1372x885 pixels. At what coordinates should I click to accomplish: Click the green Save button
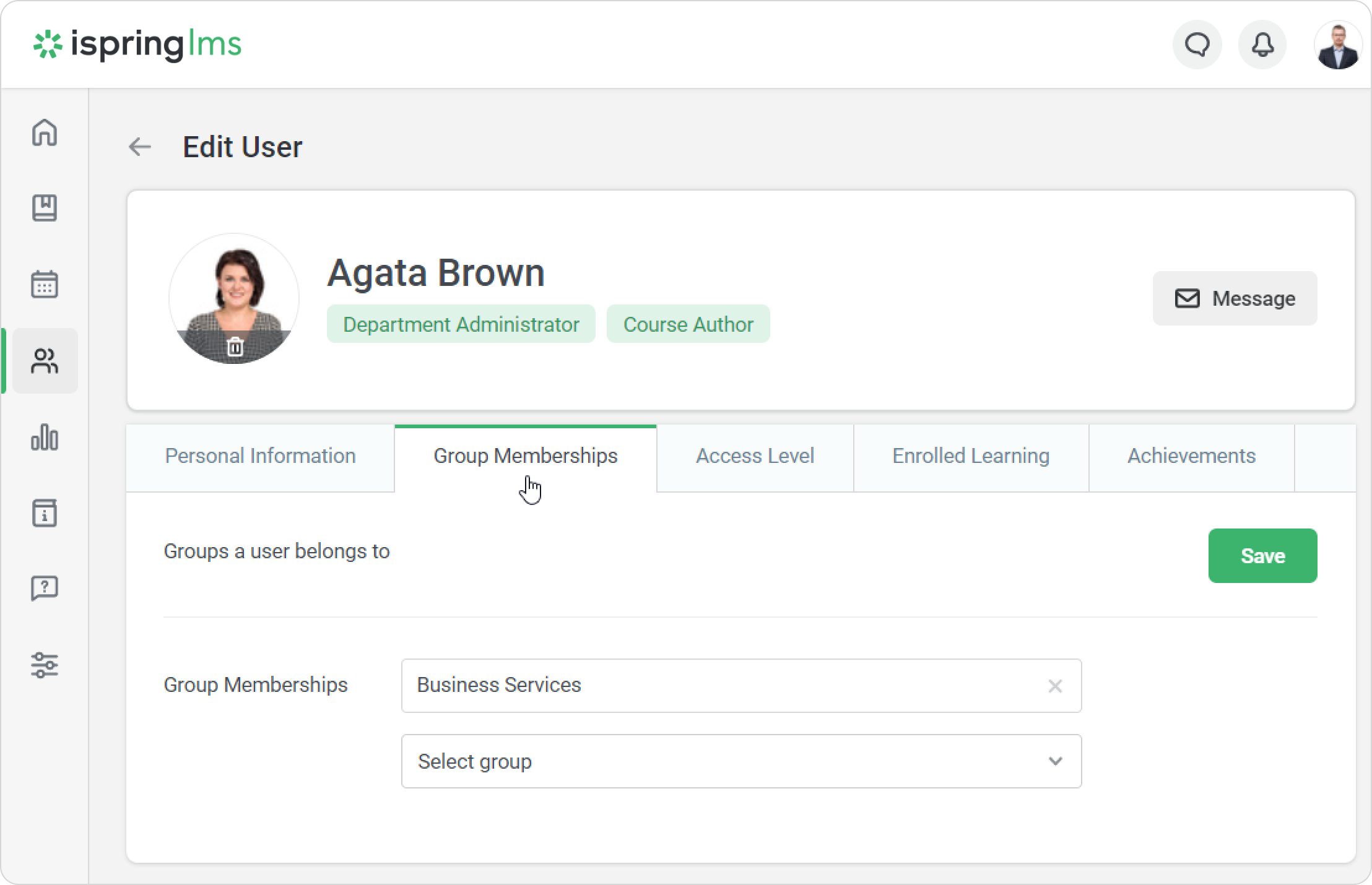(x=1262, y=556)
